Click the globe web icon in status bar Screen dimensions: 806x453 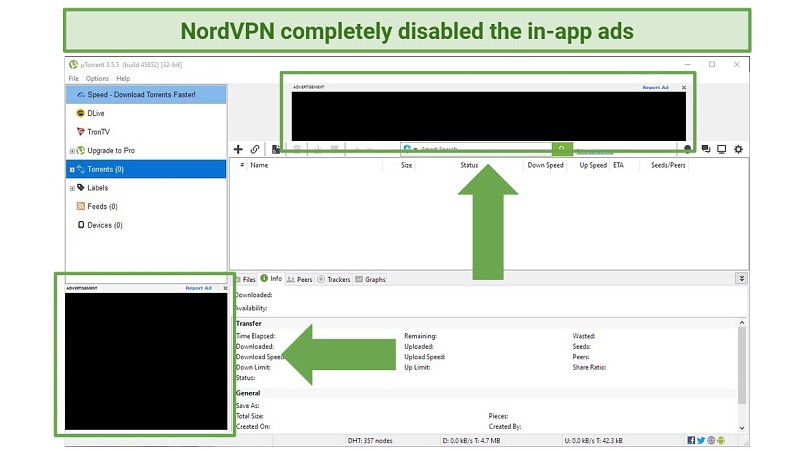click(x=711, y=440)
